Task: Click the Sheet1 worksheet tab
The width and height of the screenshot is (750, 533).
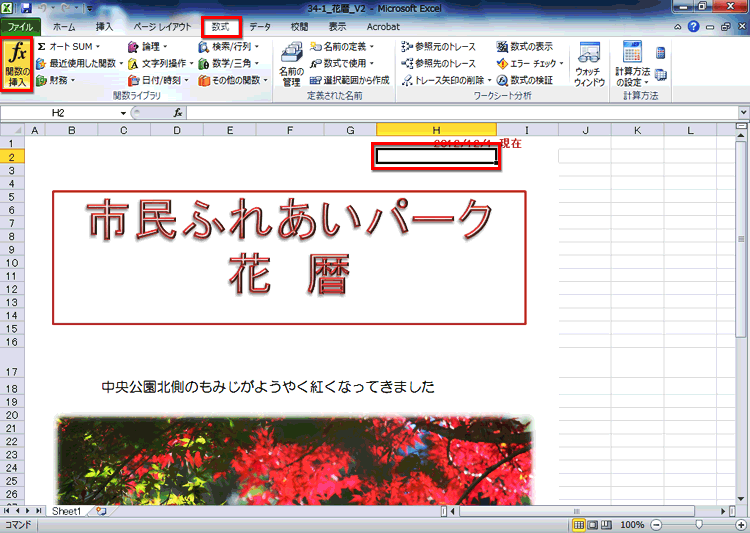Action: pyautogui.click(x=66, y=511)
